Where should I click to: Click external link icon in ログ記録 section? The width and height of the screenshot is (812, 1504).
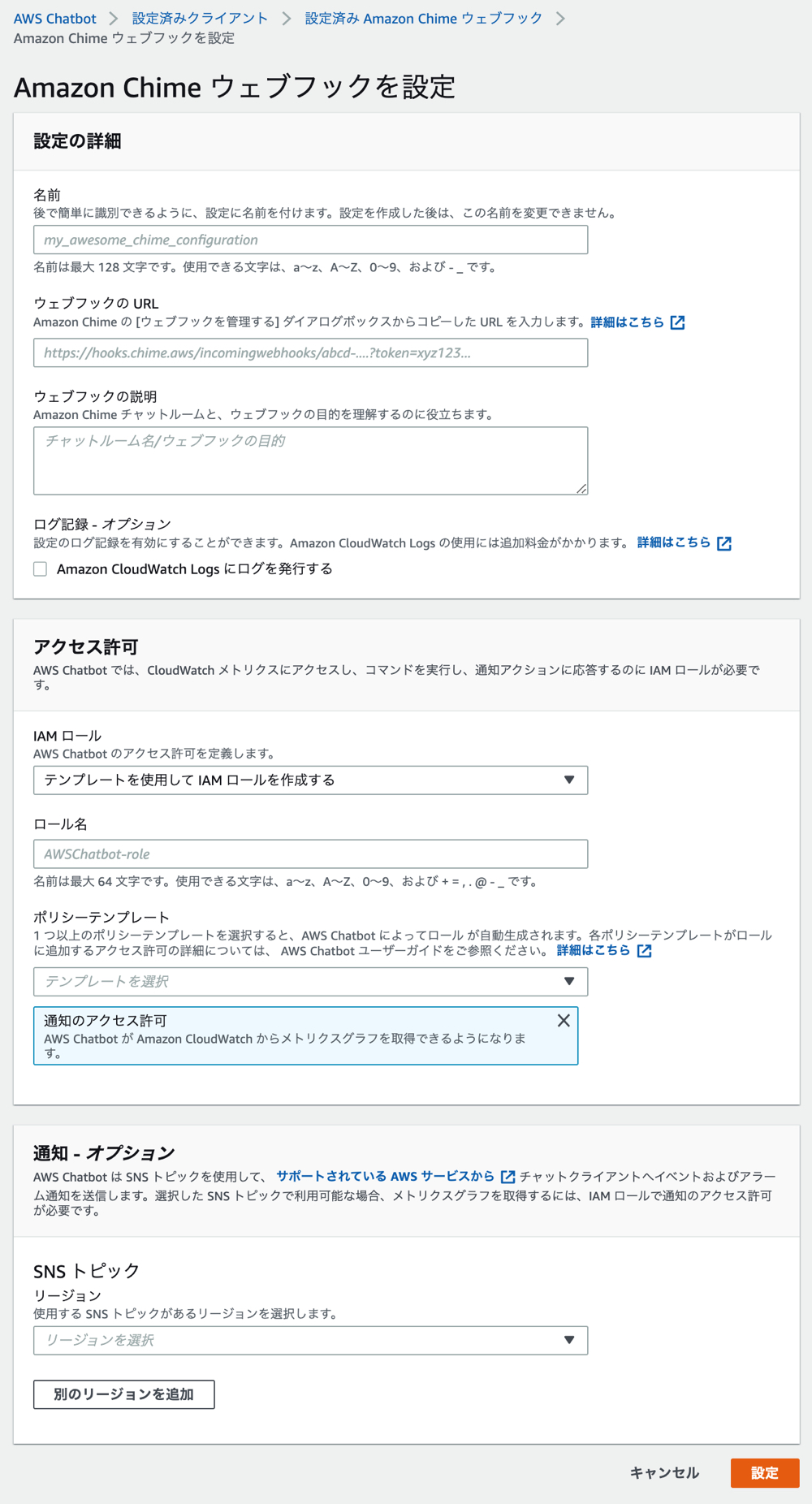tap(724, 543)
